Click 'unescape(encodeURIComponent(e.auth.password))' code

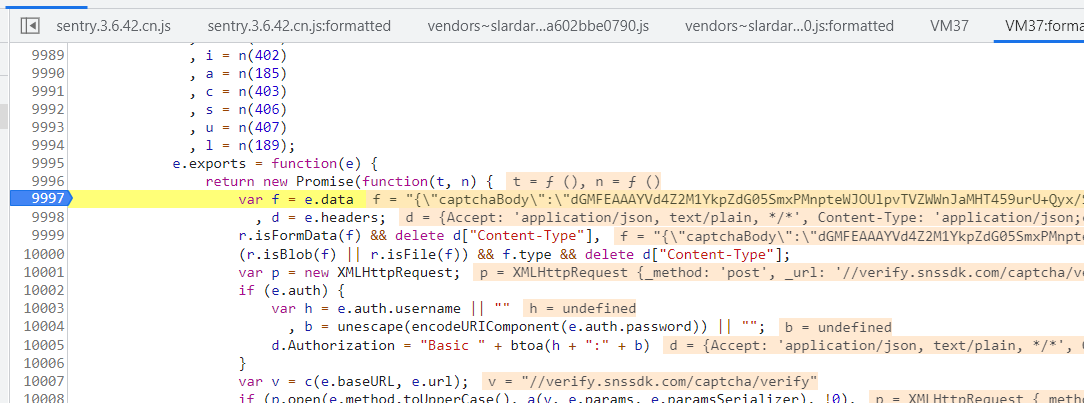click(521, 326)
